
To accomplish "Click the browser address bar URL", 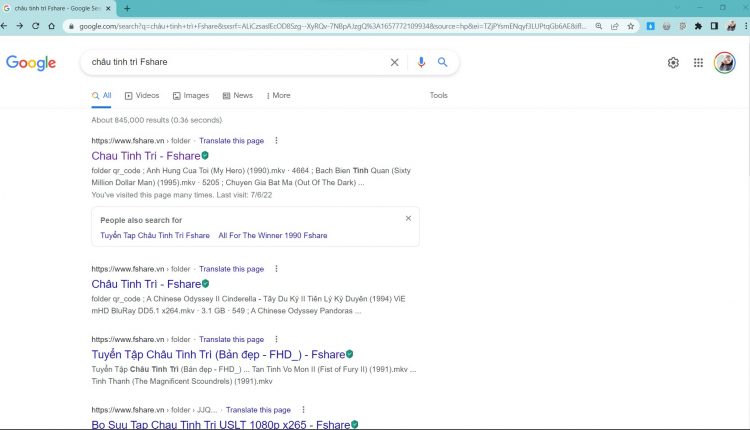I will 332,26.
